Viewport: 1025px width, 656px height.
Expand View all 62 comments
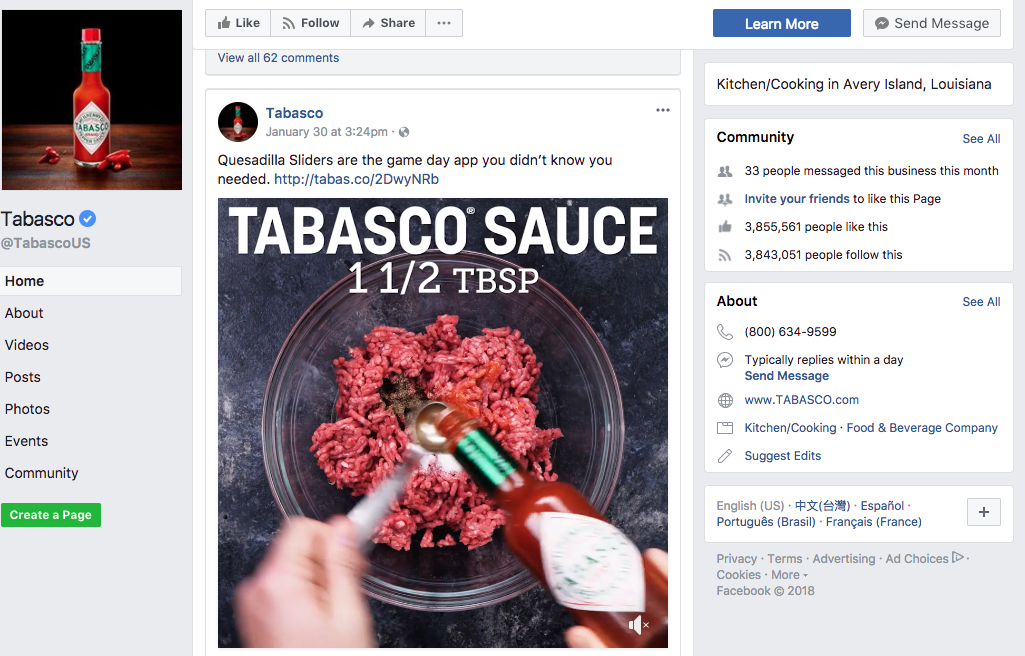point(278,58)
